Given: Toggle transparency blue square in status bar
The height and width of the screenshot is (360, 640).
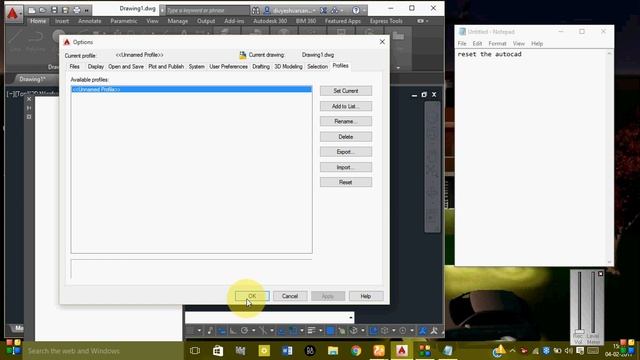Looking at the screenshot, I should pyautogui.click(x=330, y=331).
